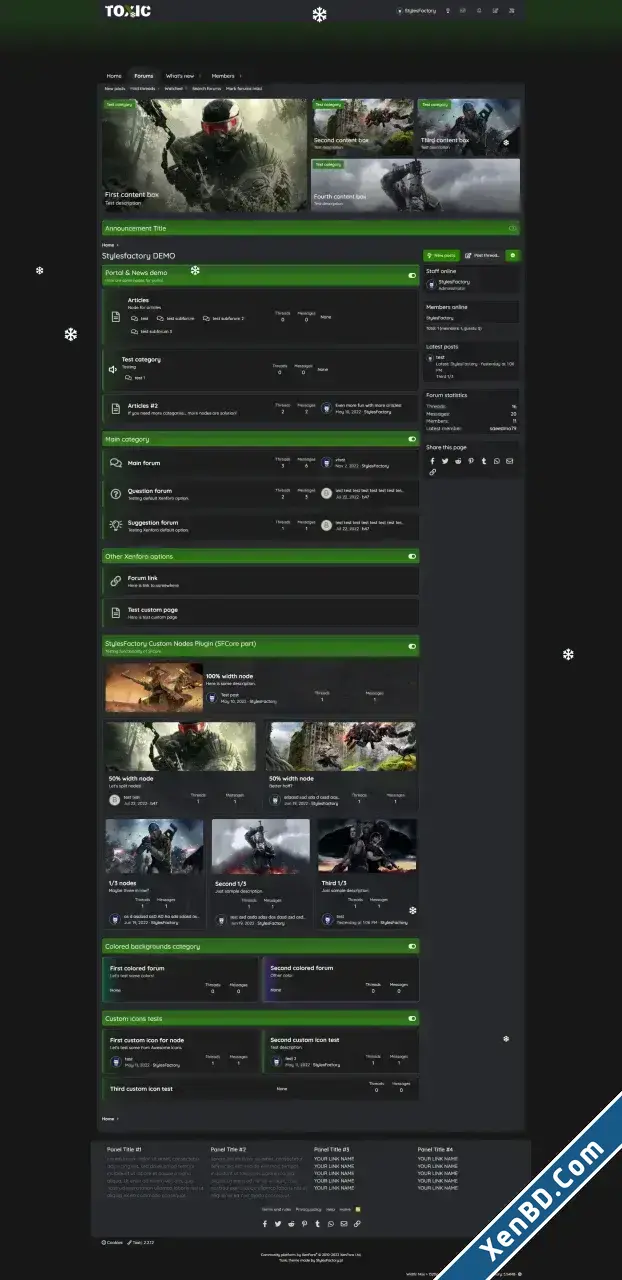The image size is (622, 1280).
Task: Click Search forums in sub-navigation
Action: point(207,88)
